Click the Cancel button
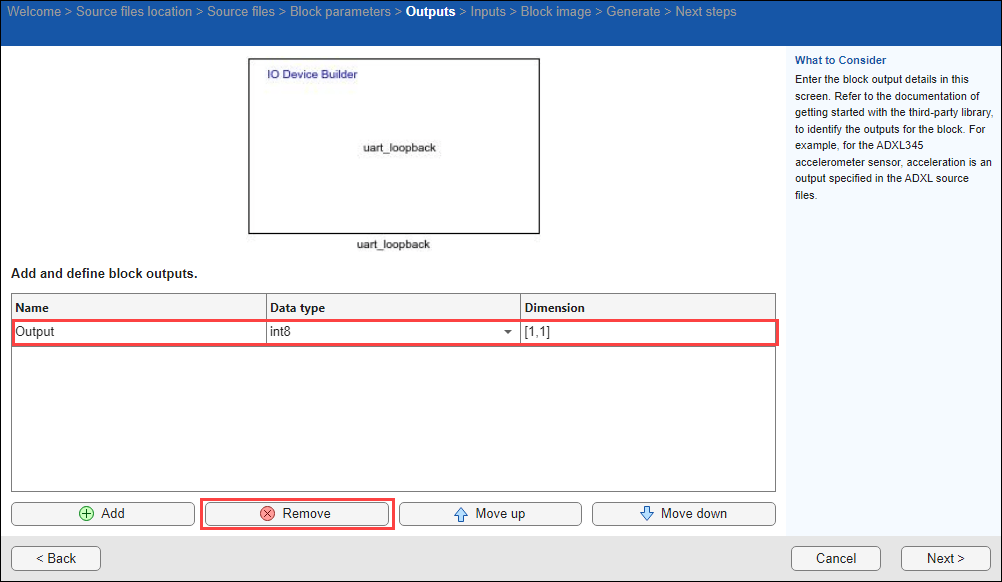The height and width of the screenshot is (582, 1002). pos(836,558)
